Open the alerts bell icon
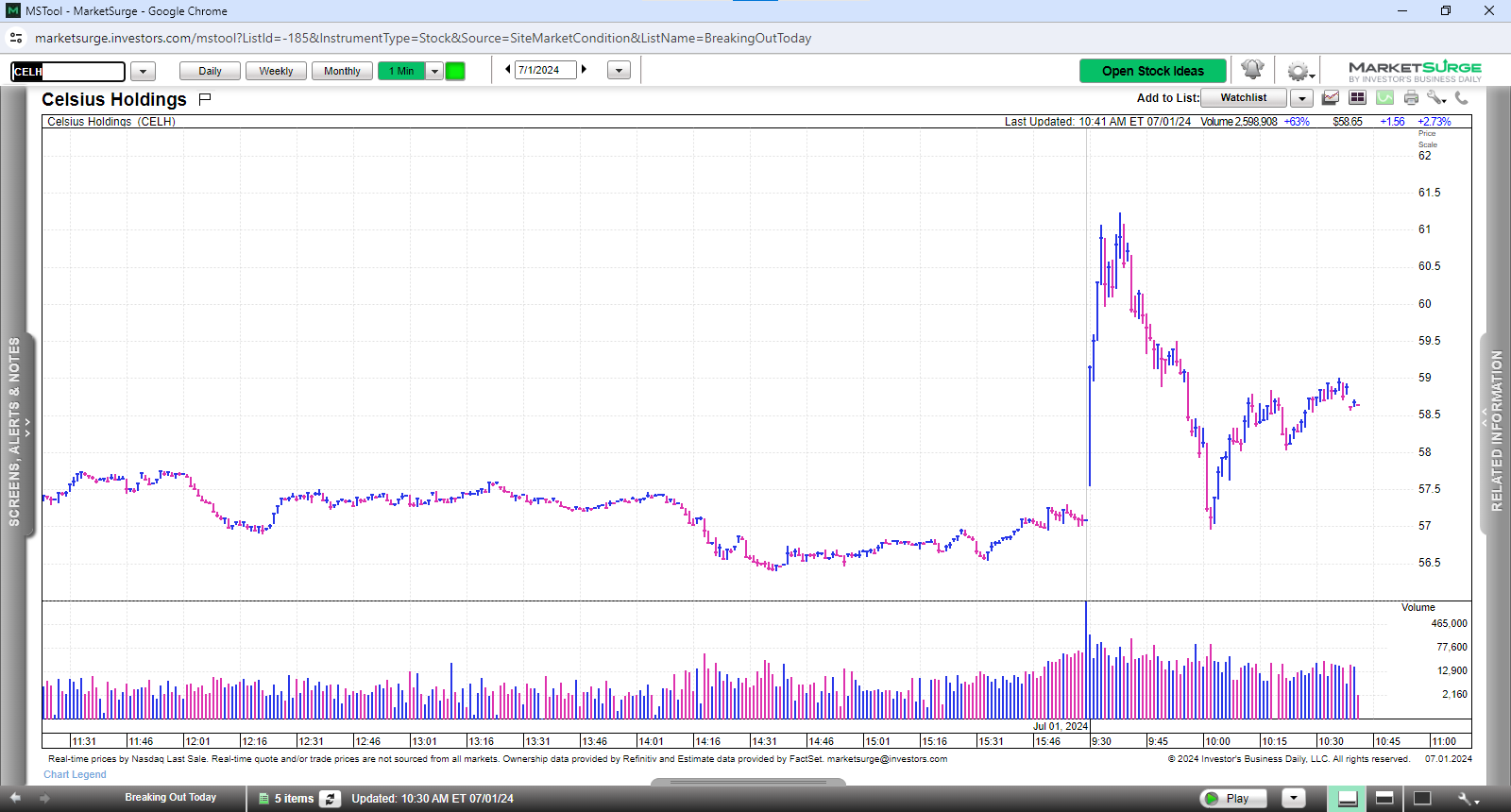This screenshot has height=812, width=1511. [x=1252, y=71]
